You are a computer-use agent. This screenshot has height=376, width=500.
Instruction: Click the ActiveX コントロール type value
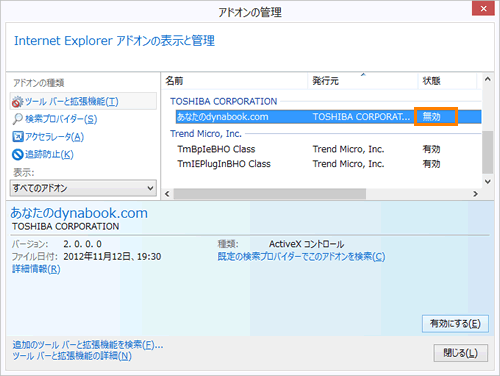coord(306,244)
